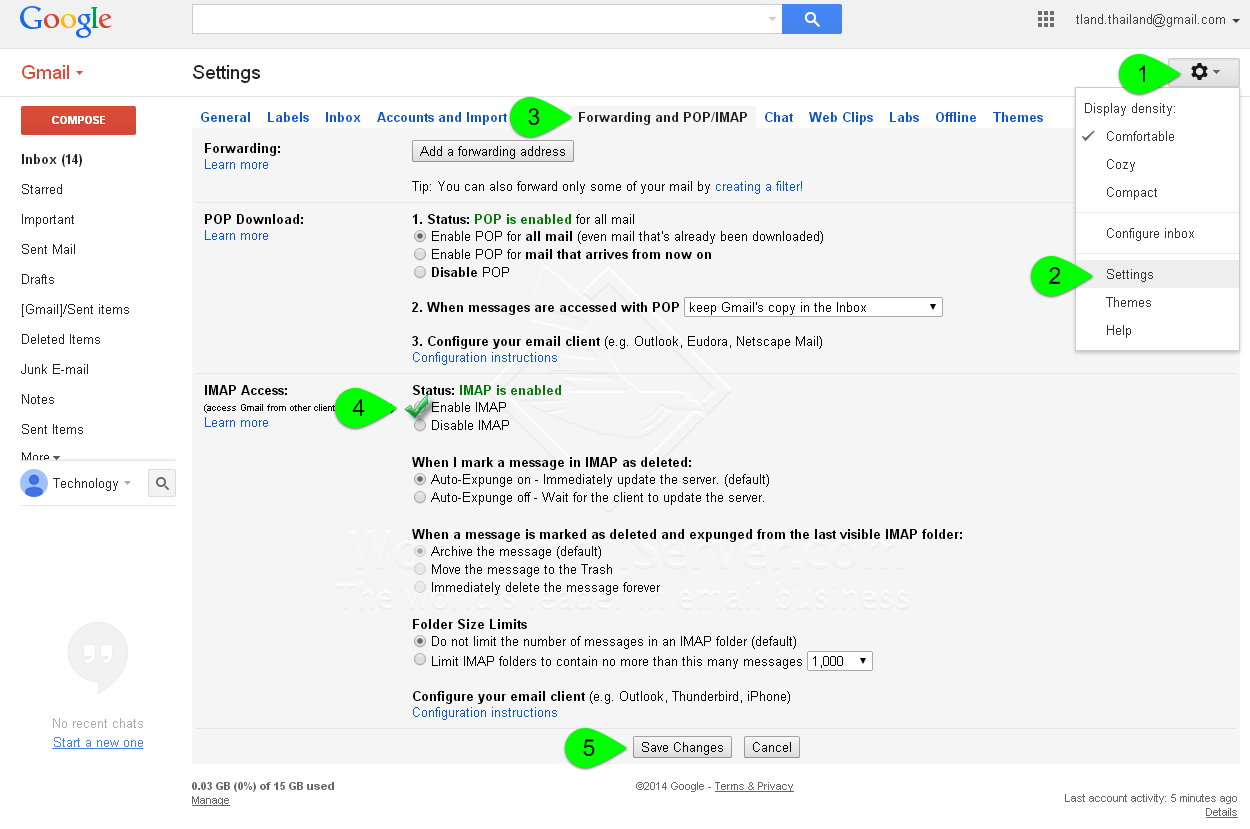Select Enable POP for all mail
This screenshot has width=1250, height=829.
(420, 236)
